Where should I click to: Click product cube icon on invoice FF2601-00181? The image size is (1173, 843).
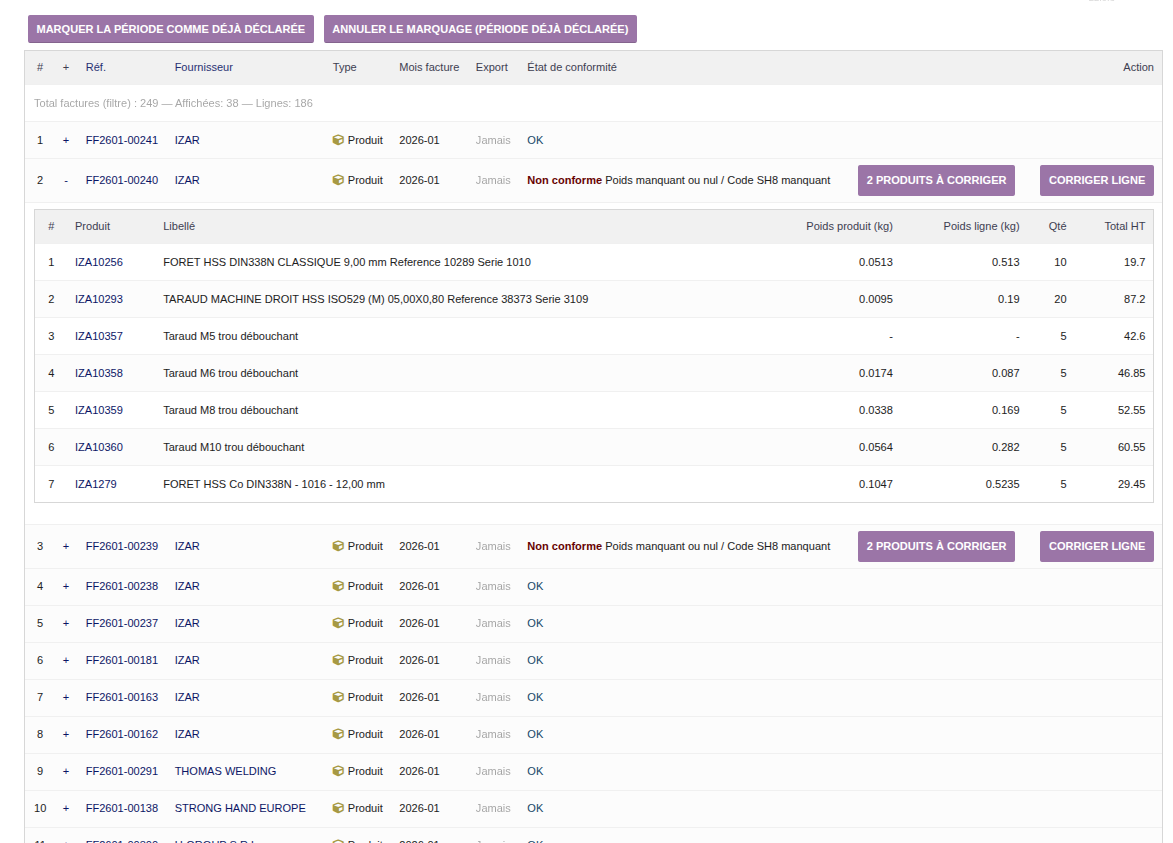(x=338, y=660)
